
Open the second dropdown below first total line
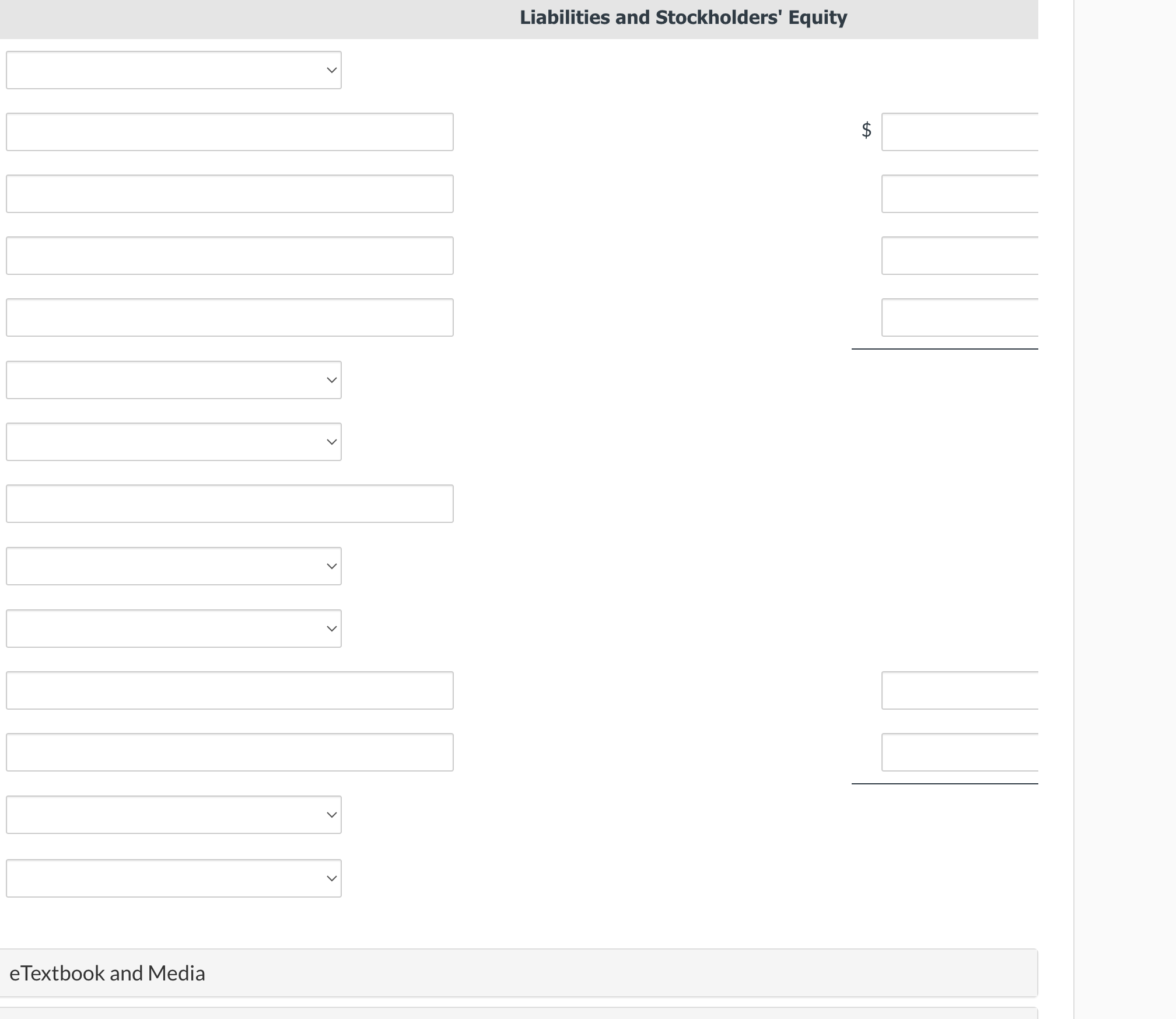pyautogui.click(x=174, y=380)
